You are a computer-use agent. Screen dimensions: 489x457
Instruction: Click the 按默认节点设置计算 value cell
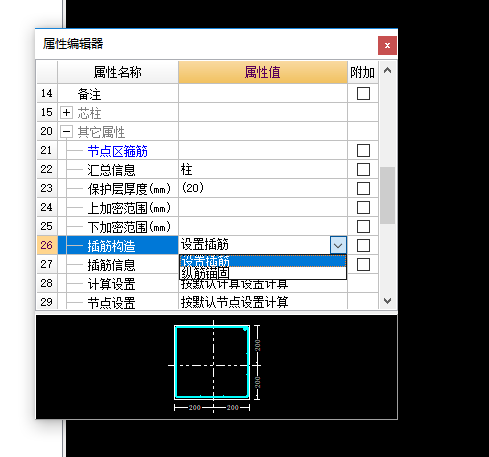263,302
